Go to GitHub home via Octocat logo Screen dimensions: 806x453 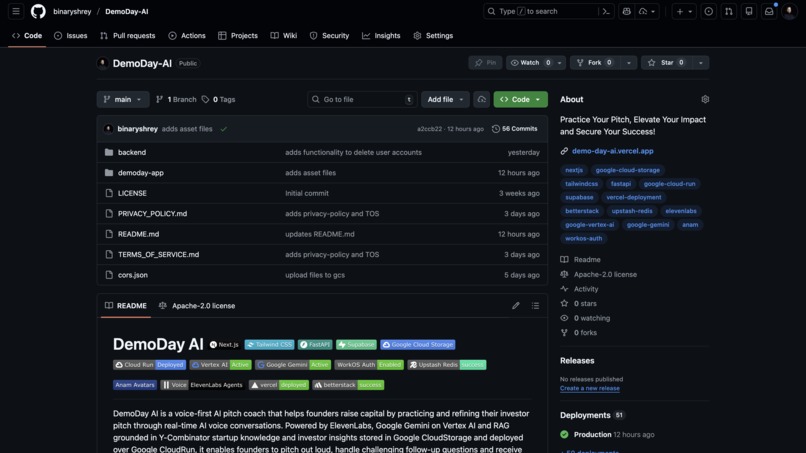pyautogui.click(x=38, y=11)
